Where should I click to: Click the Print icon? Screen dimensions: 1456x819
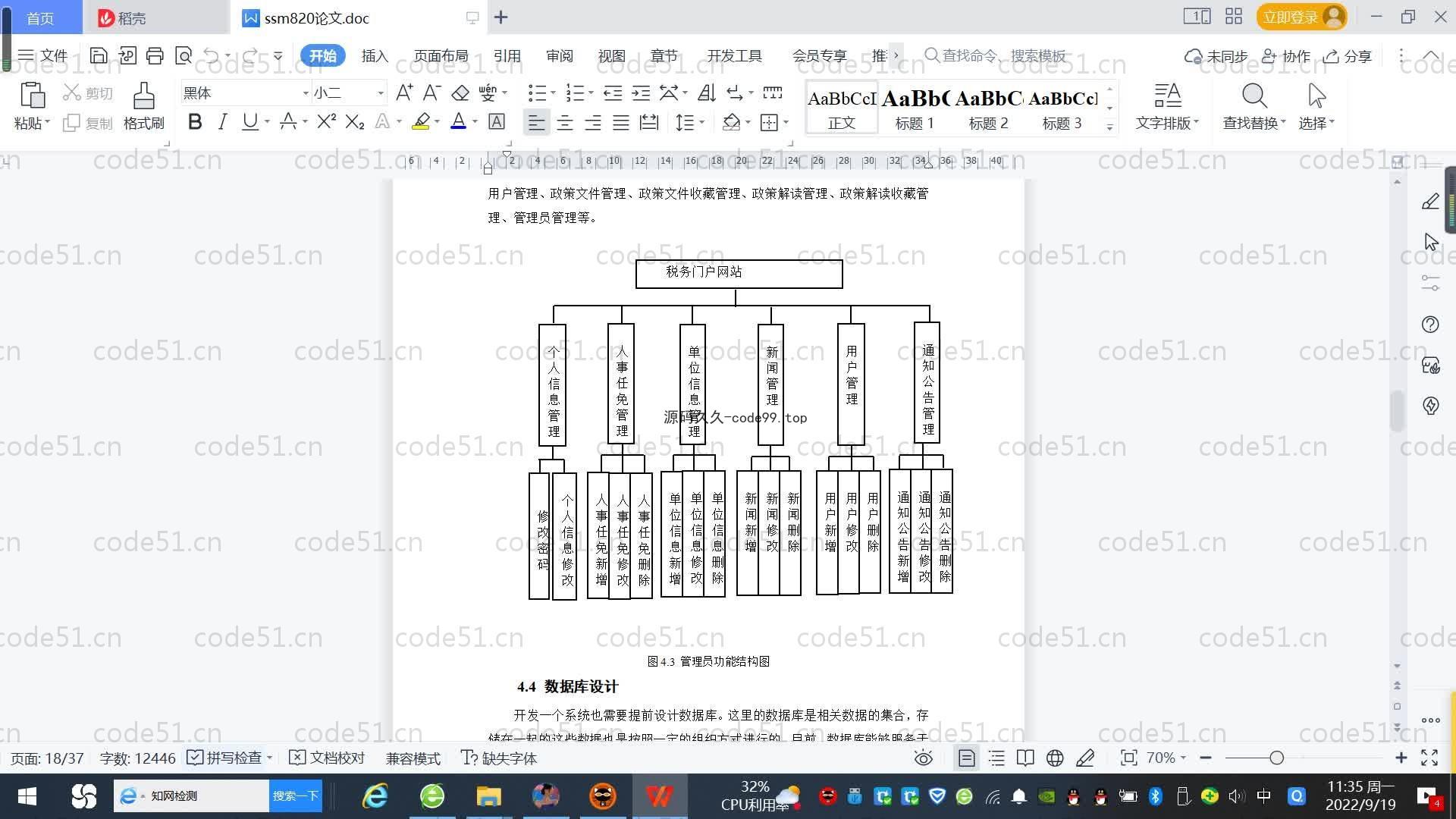pos(155,55)
